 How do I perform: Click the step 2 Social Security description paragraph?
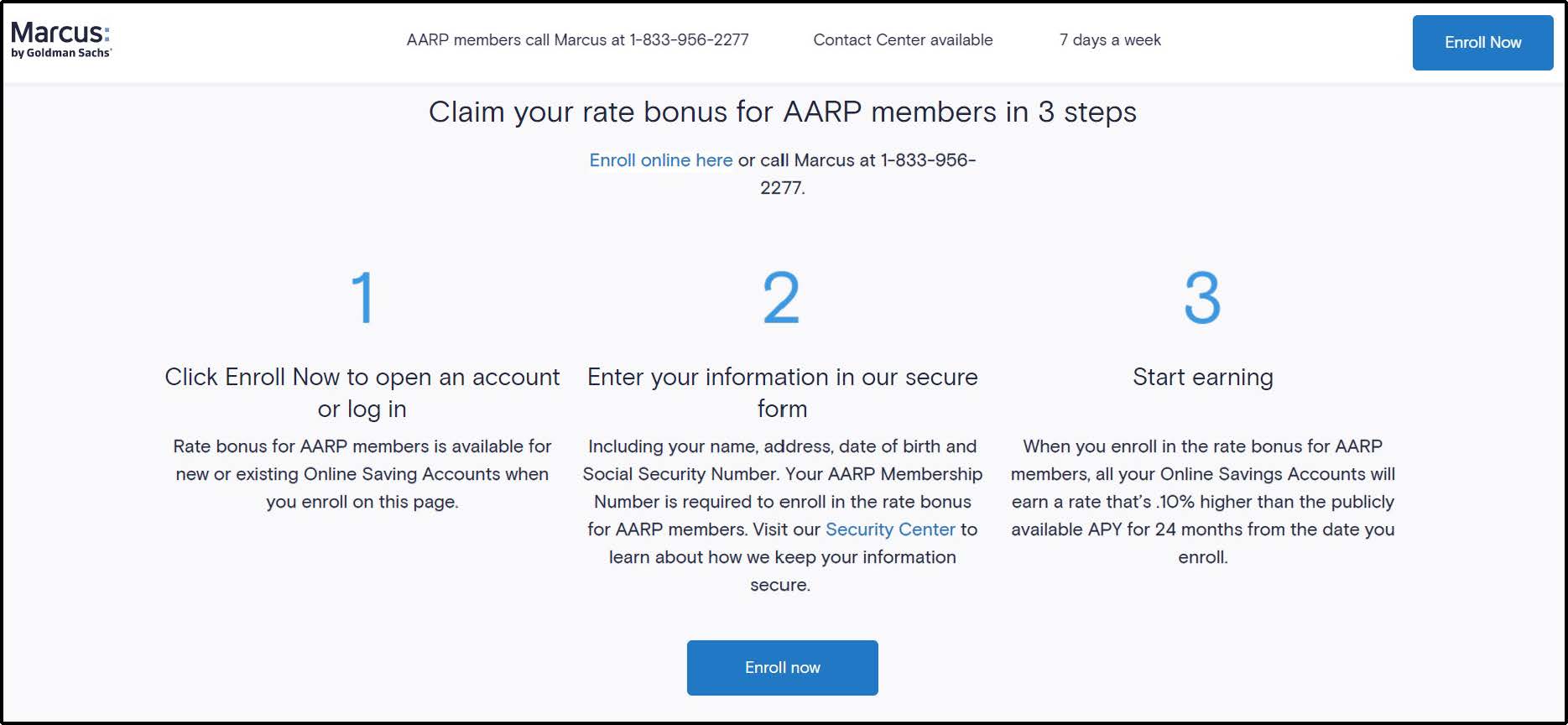pyautogui.click(x=782, y=515)
